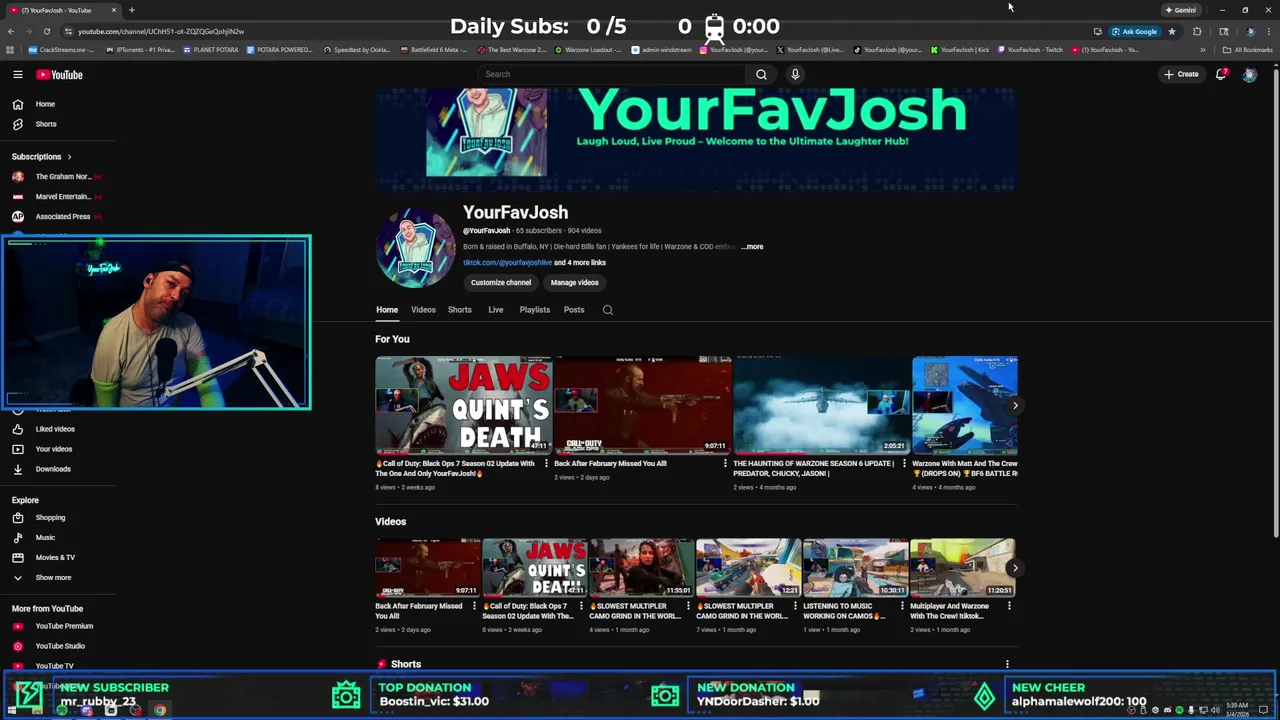Click the Customize channel button
The image size is (1280, 720).
tap(501, 283)
